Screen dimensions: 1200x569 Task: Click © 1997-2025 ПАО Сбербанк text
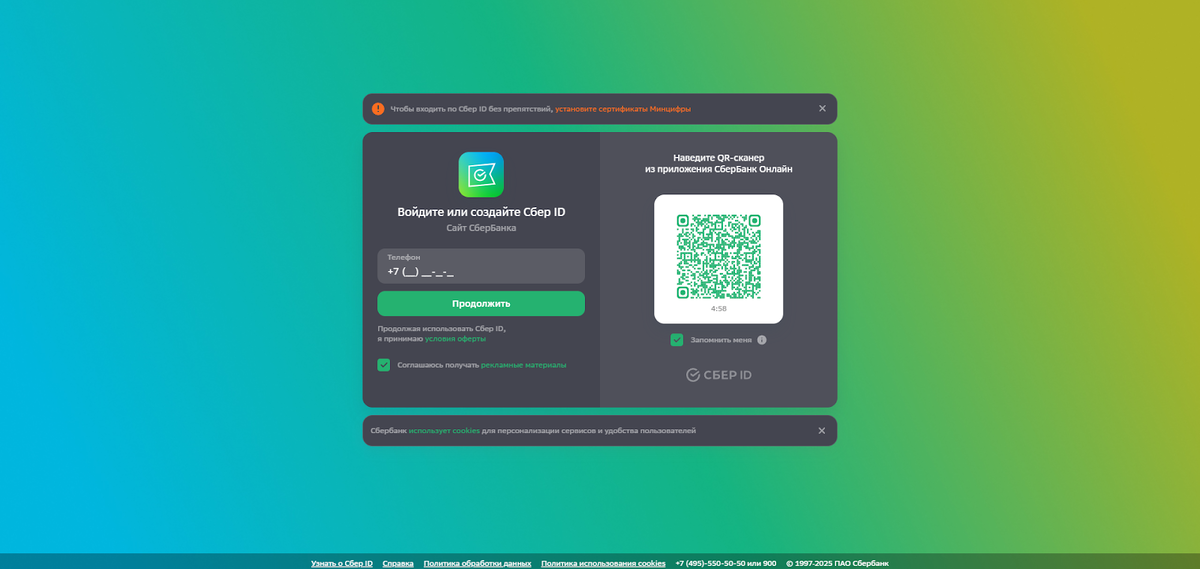(837, 564)
